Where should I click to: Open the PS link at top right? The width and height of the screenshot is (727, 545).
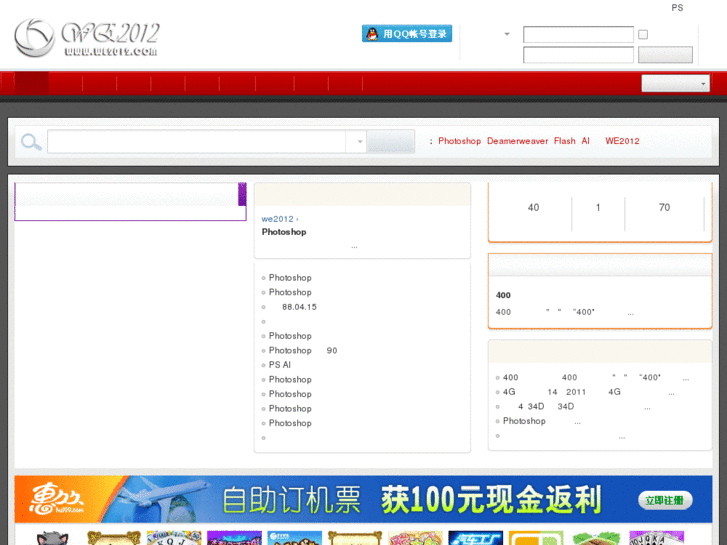click(x=677, y=8)
